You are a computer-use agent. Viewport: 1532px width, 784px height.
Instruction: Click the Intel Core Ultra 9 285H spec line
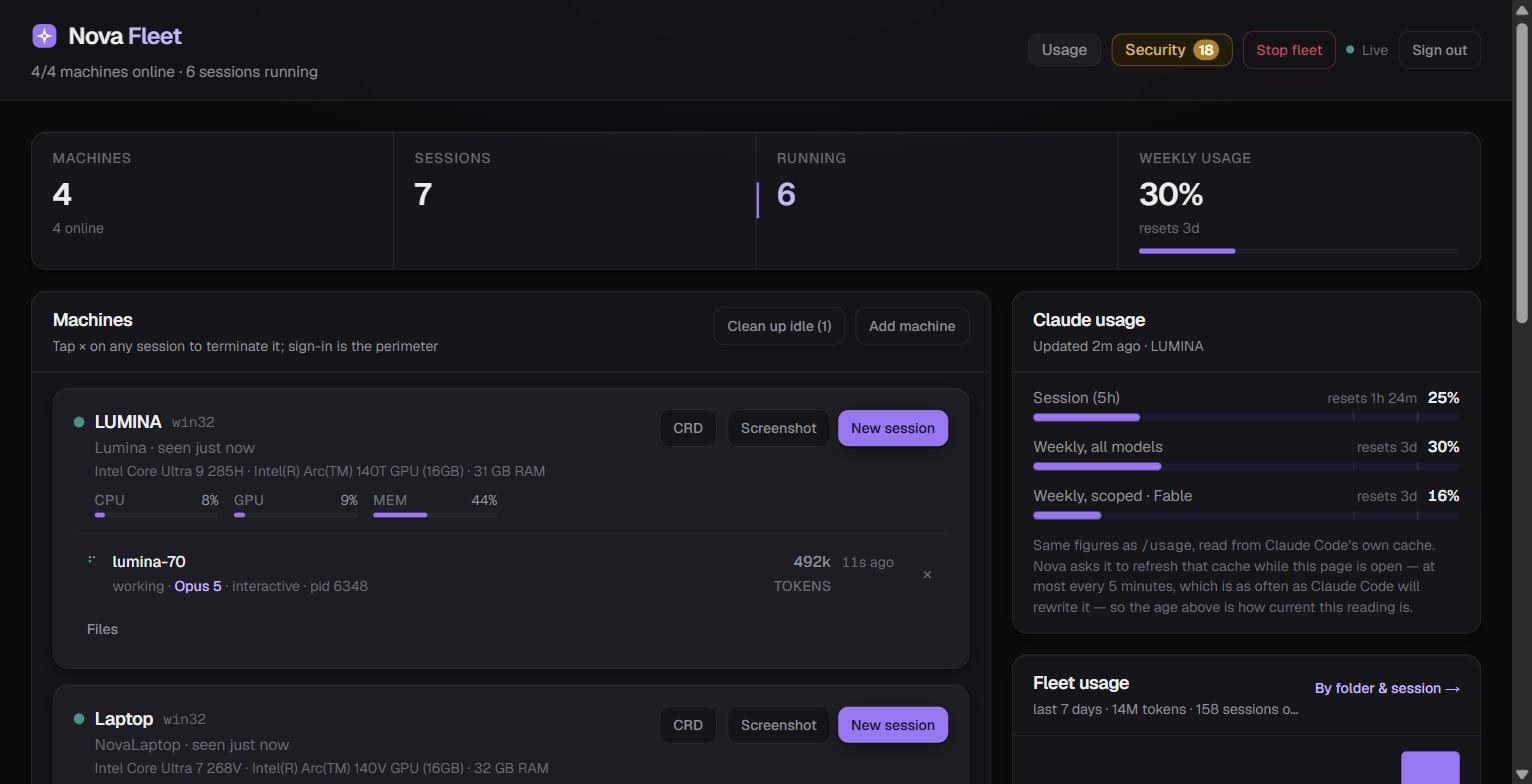point(320,471)
